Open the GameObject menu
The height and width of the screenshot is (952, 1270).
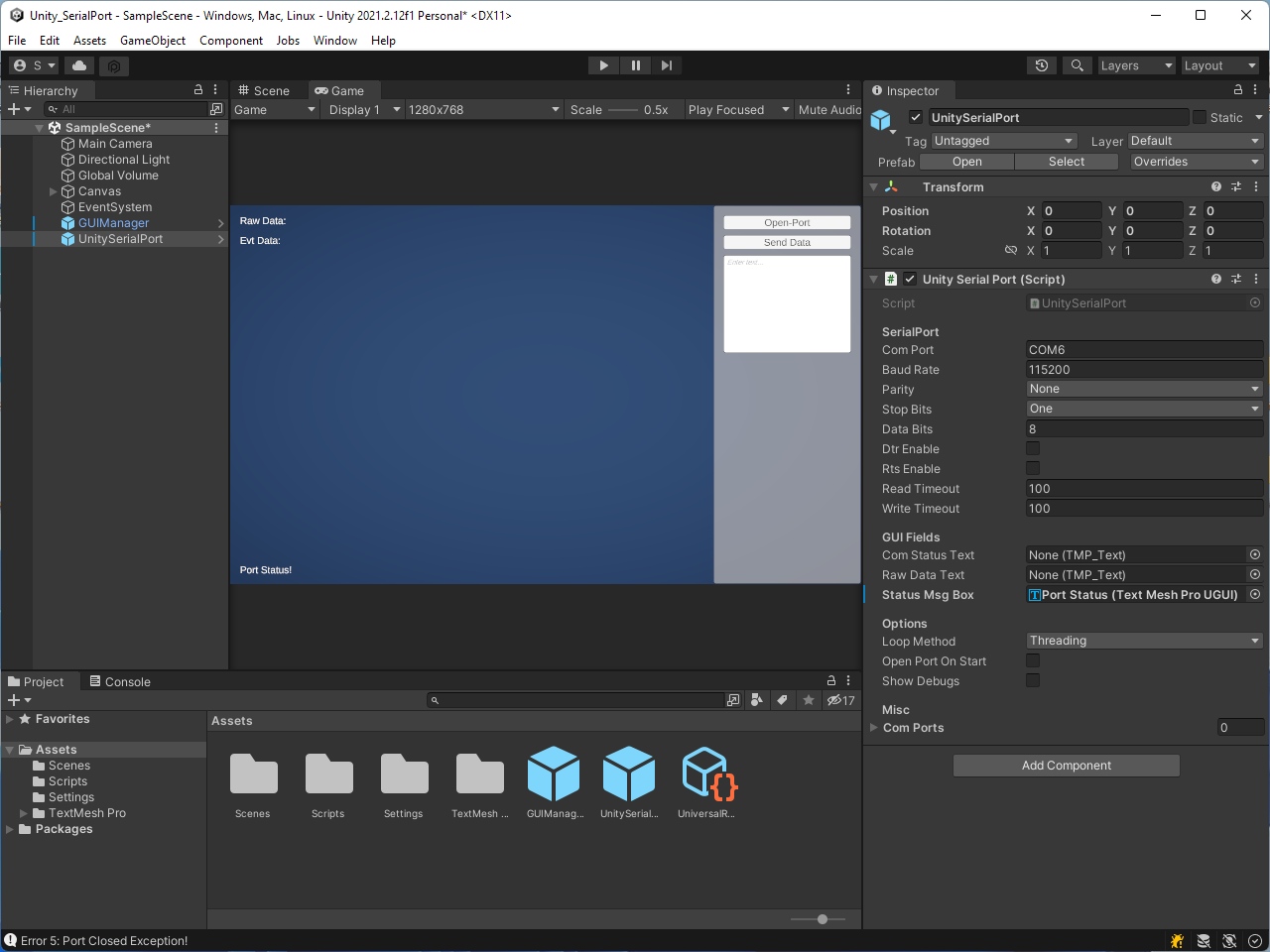click(x=152, y=41)
